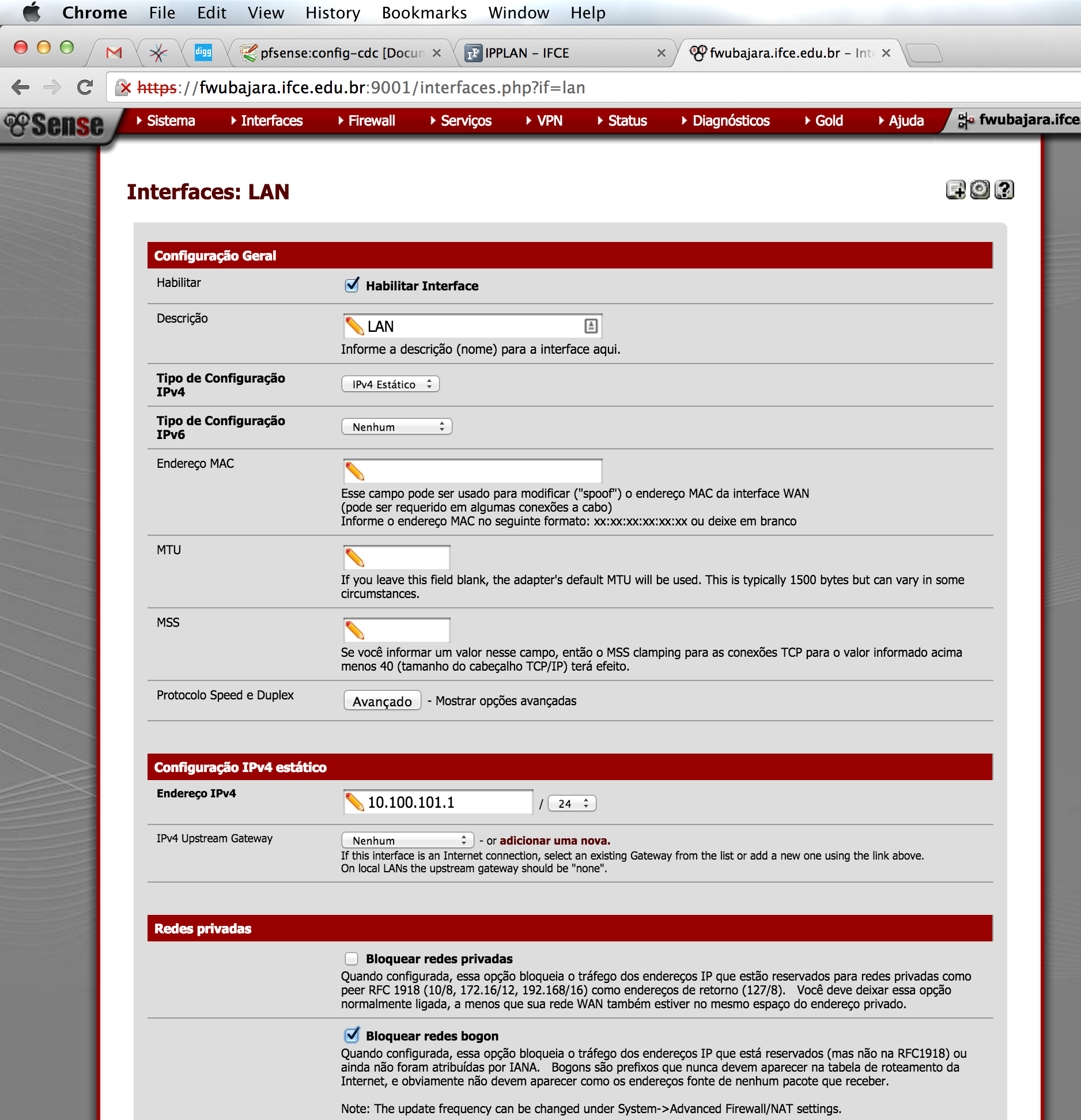The height and width of the screenshot is (1120, 1081).
Task: Open the Edit menu in menu bar
Action: pos(211,13)
